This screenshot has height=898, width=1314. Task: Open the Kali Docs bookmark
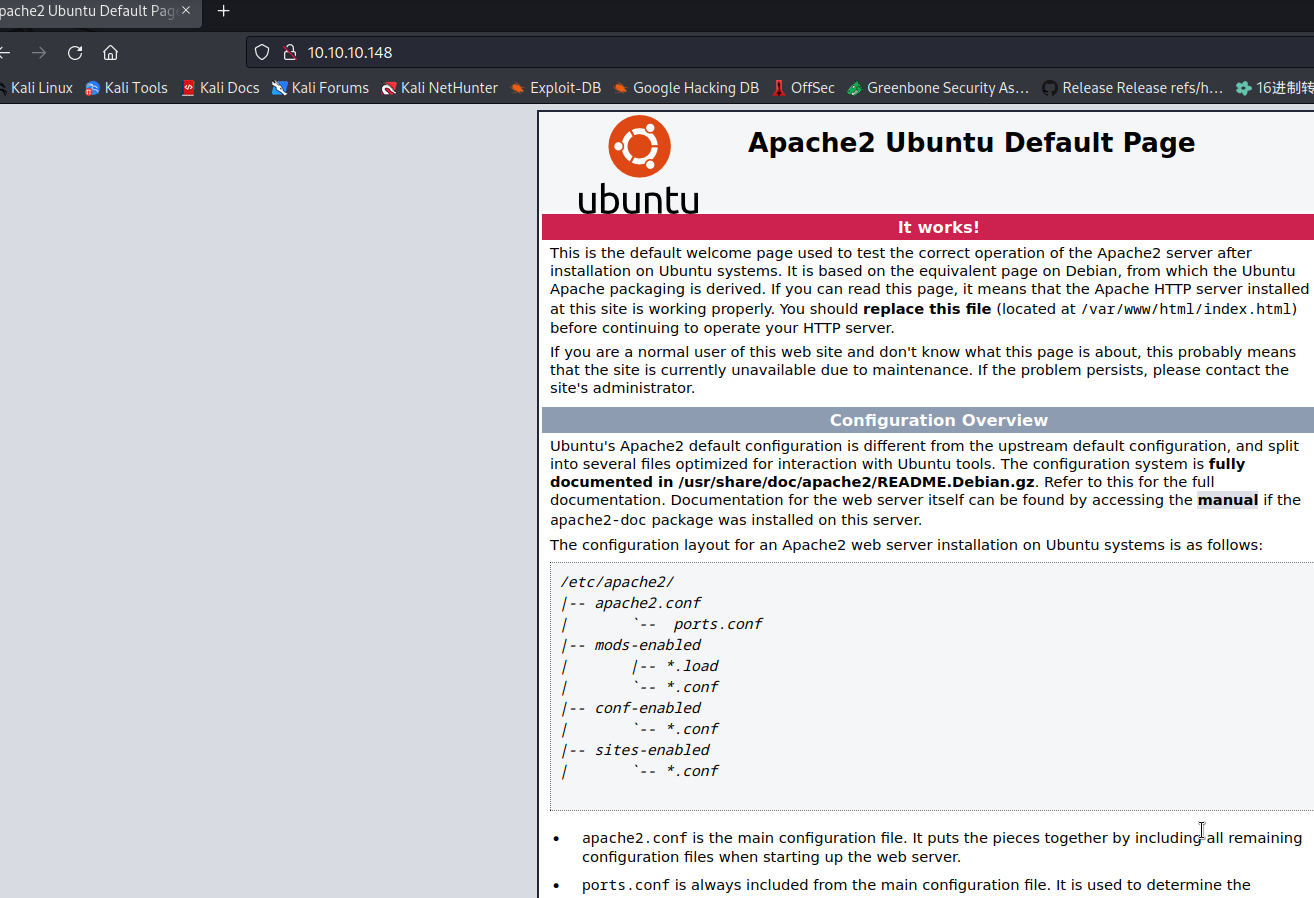(x=220, y=88)
